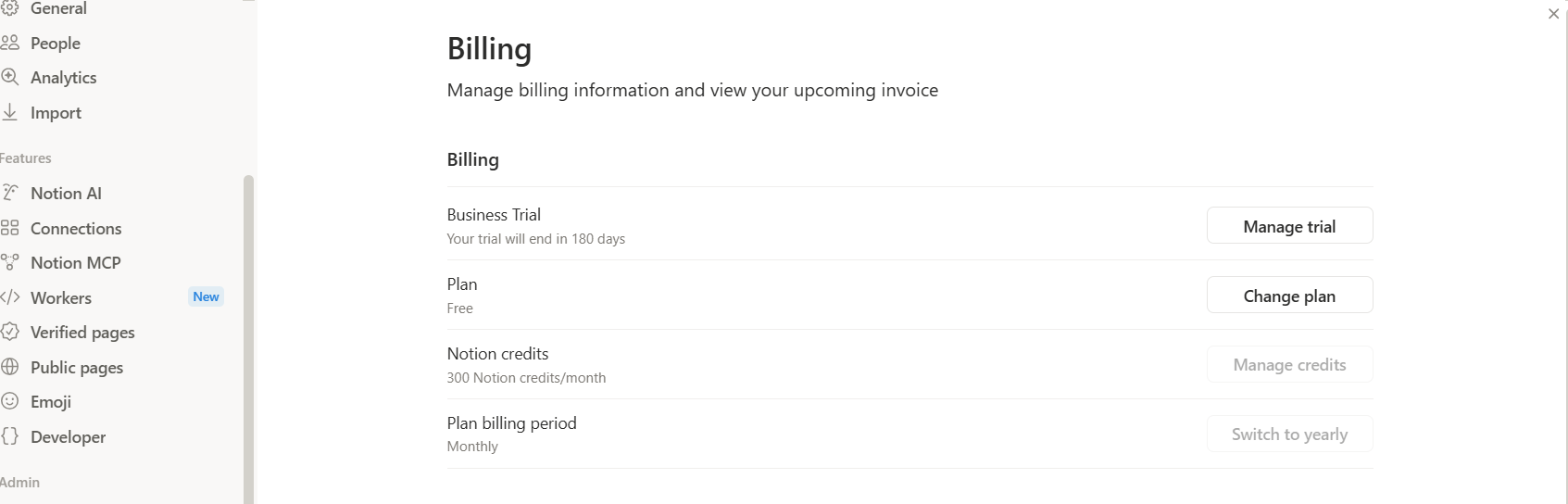Click the Change plan button
This screenshot has width=1568, height=504.
click(1289, 296)
